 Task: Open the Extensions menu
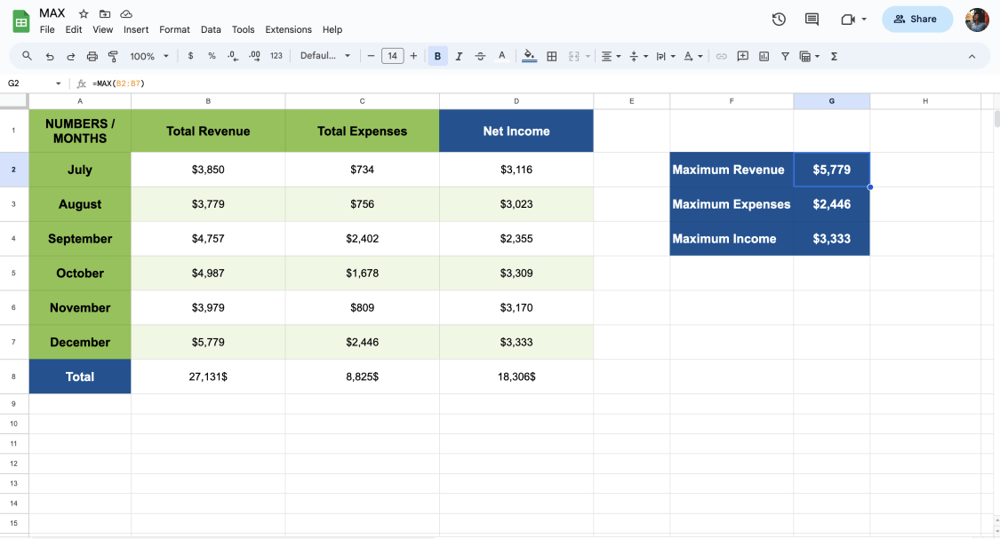point(288,30)
